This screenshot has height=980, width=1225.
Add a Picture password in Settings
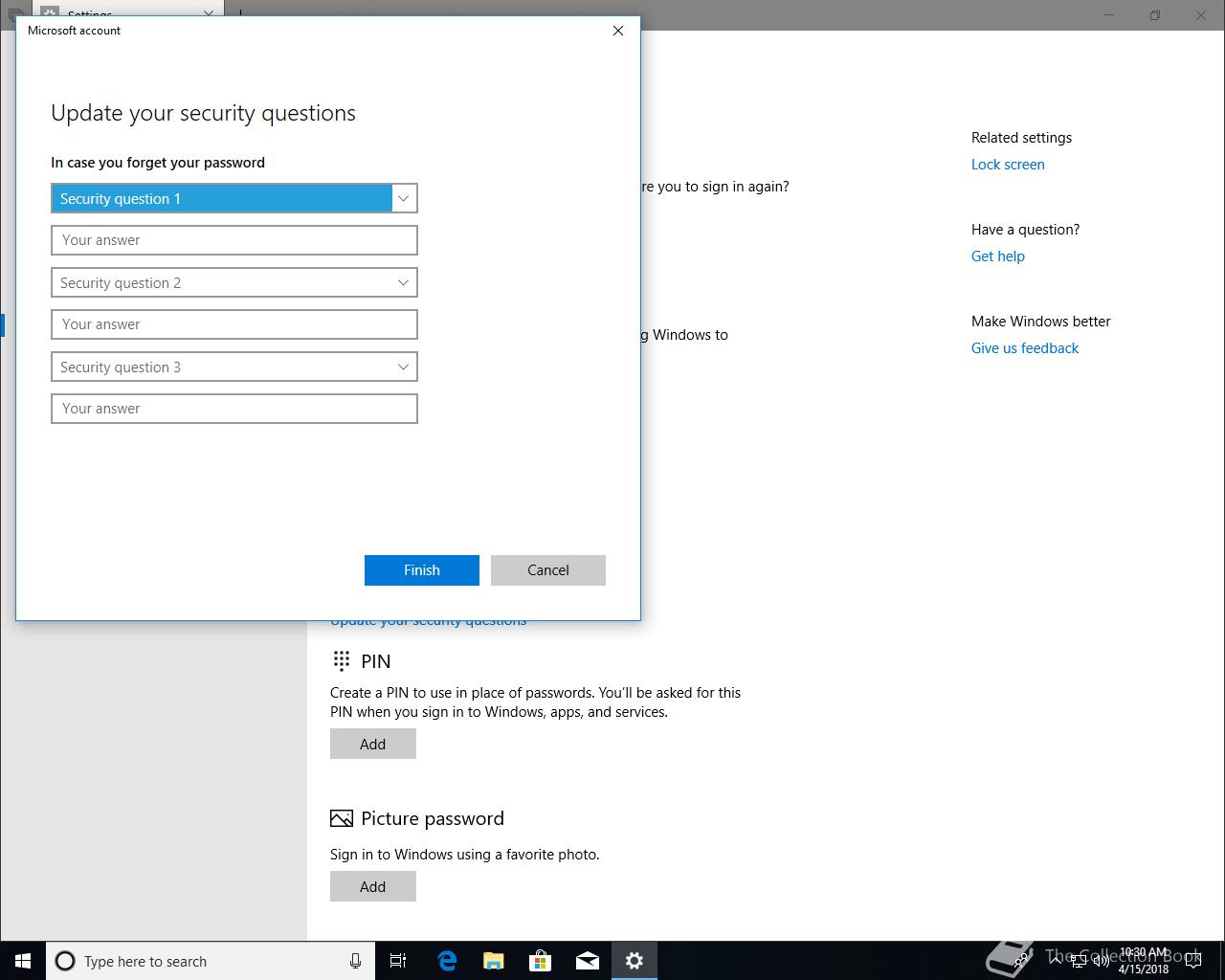coord(373,886)
